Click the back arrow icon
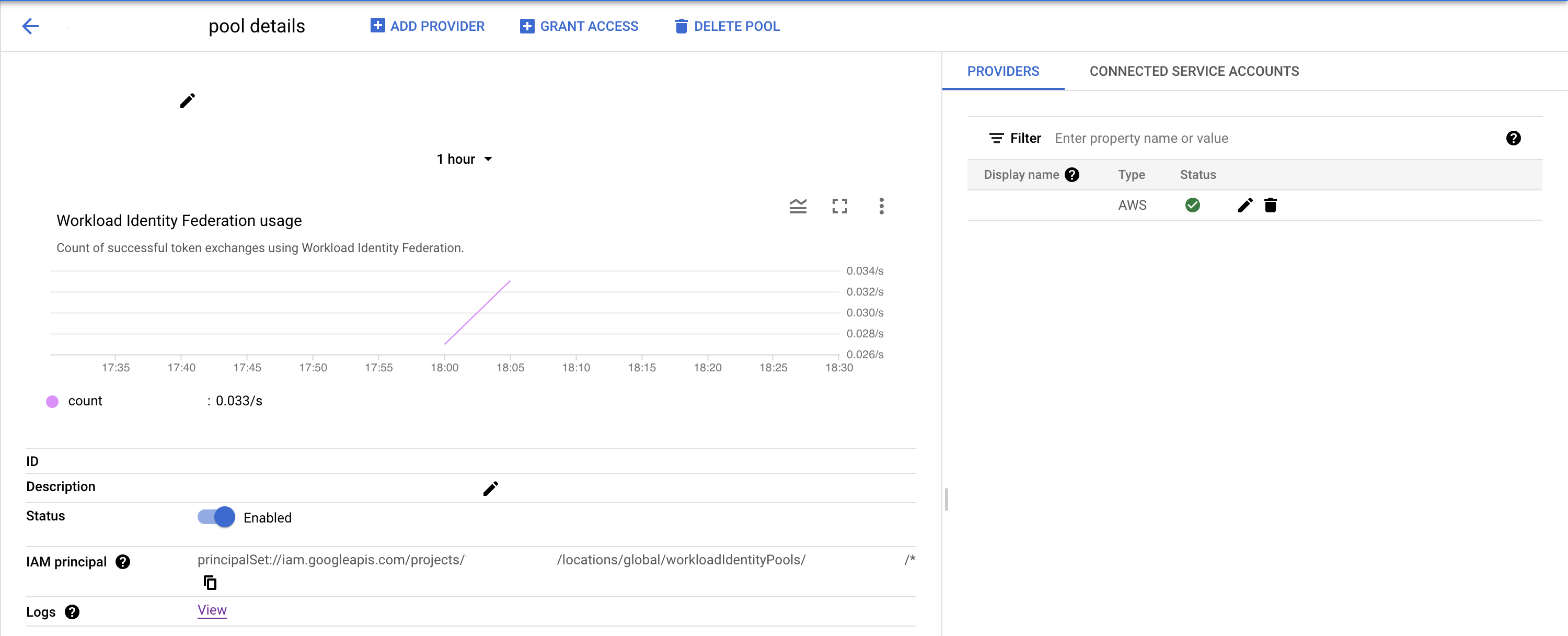 coord(30,26)
